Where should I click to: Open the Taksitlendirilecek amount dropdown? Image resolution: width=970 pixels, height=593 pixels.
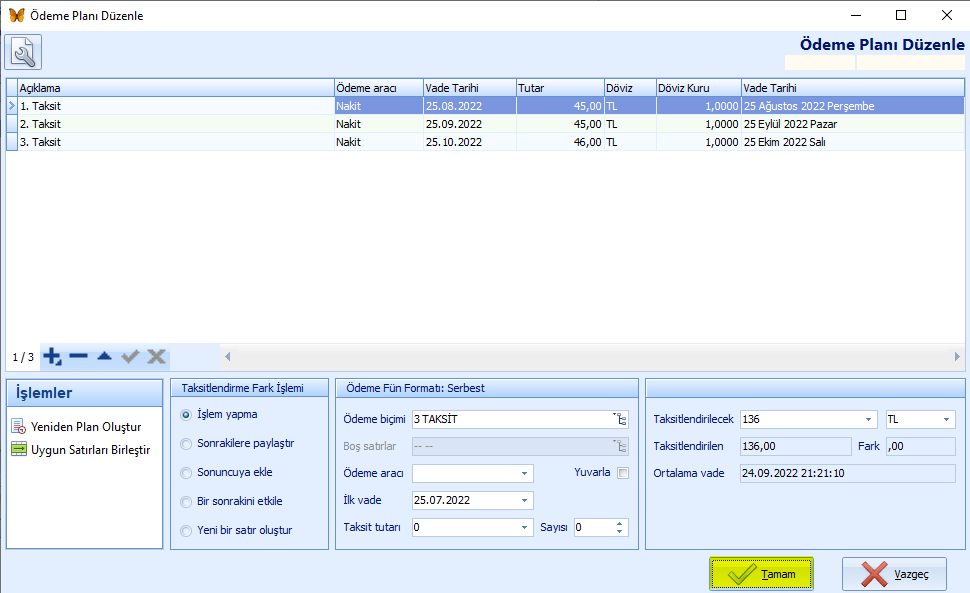[868, 419]
